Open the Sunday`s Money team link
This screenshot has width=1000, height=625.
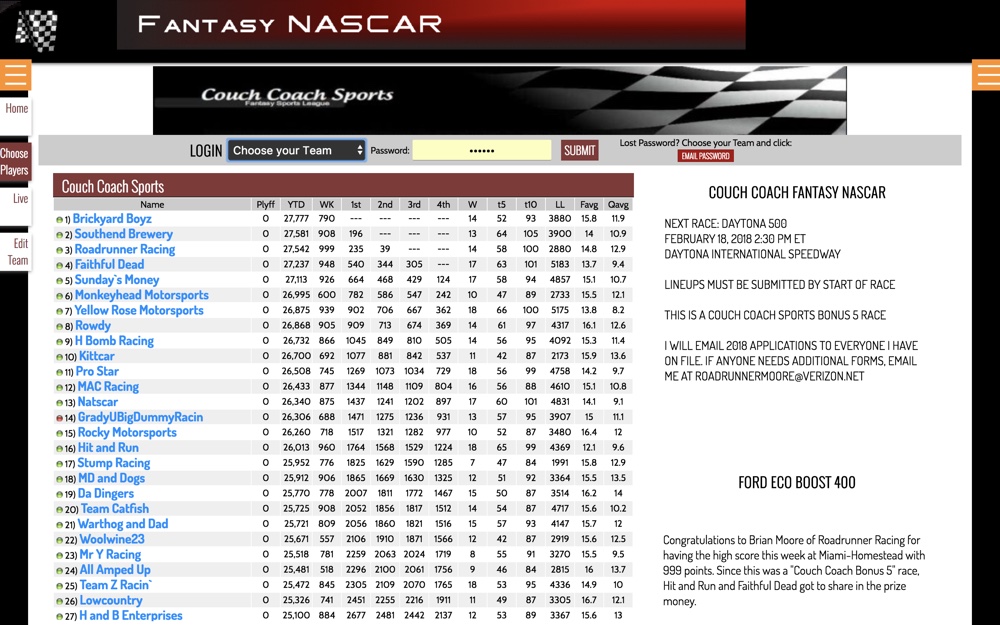[117, 280]
